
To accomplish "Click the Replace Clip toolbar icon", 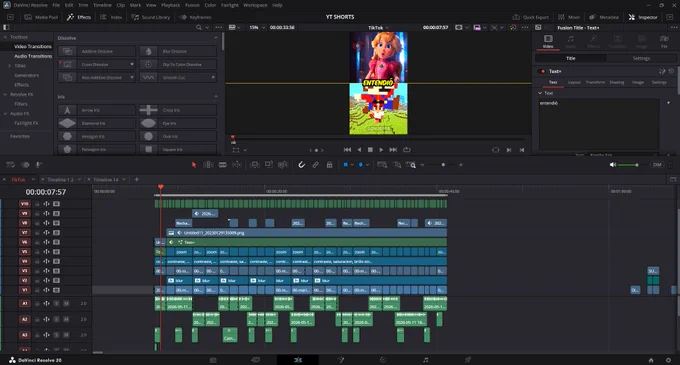I will pos(283,165).
